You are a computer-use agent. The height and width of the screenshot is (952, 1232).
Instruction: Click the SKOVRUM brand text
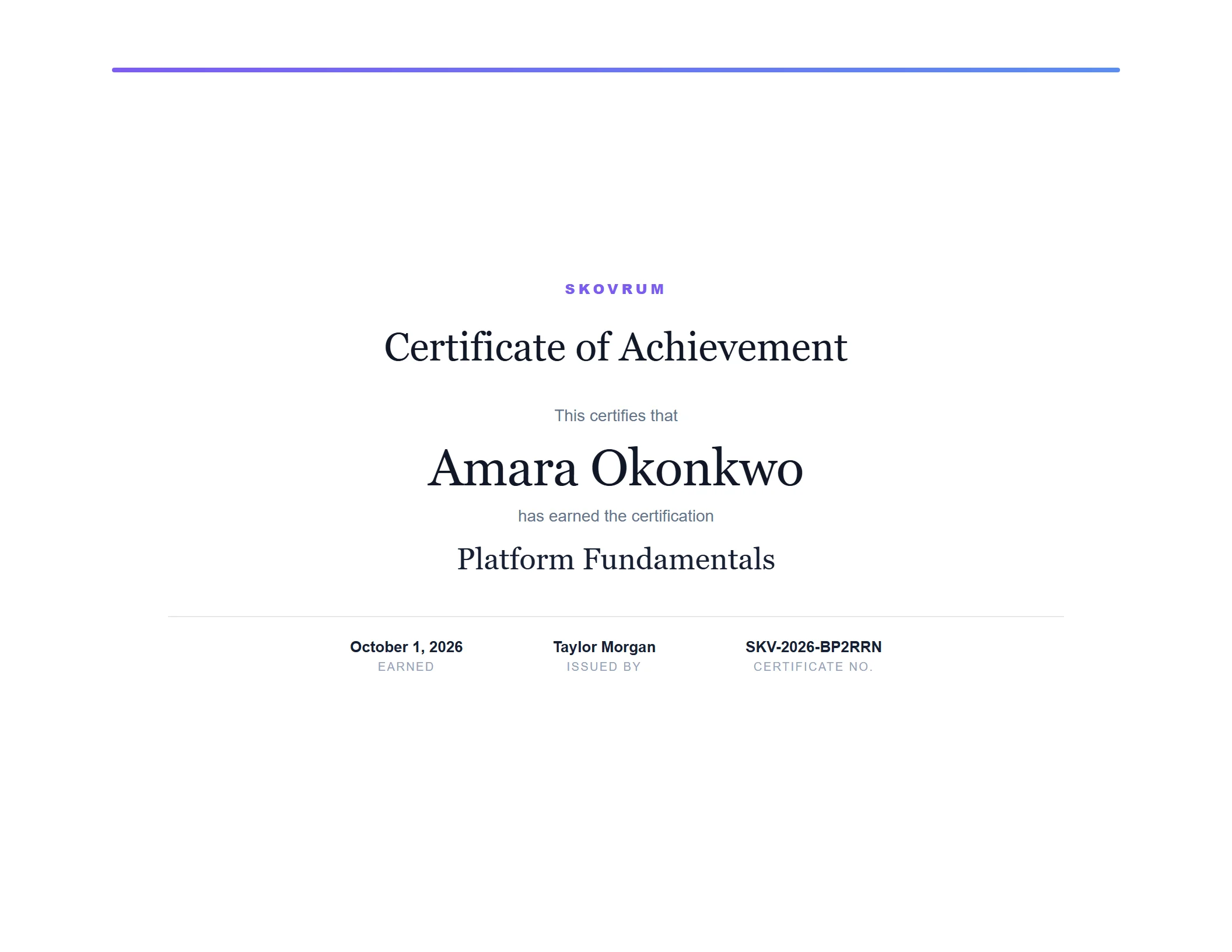point(615,289)
